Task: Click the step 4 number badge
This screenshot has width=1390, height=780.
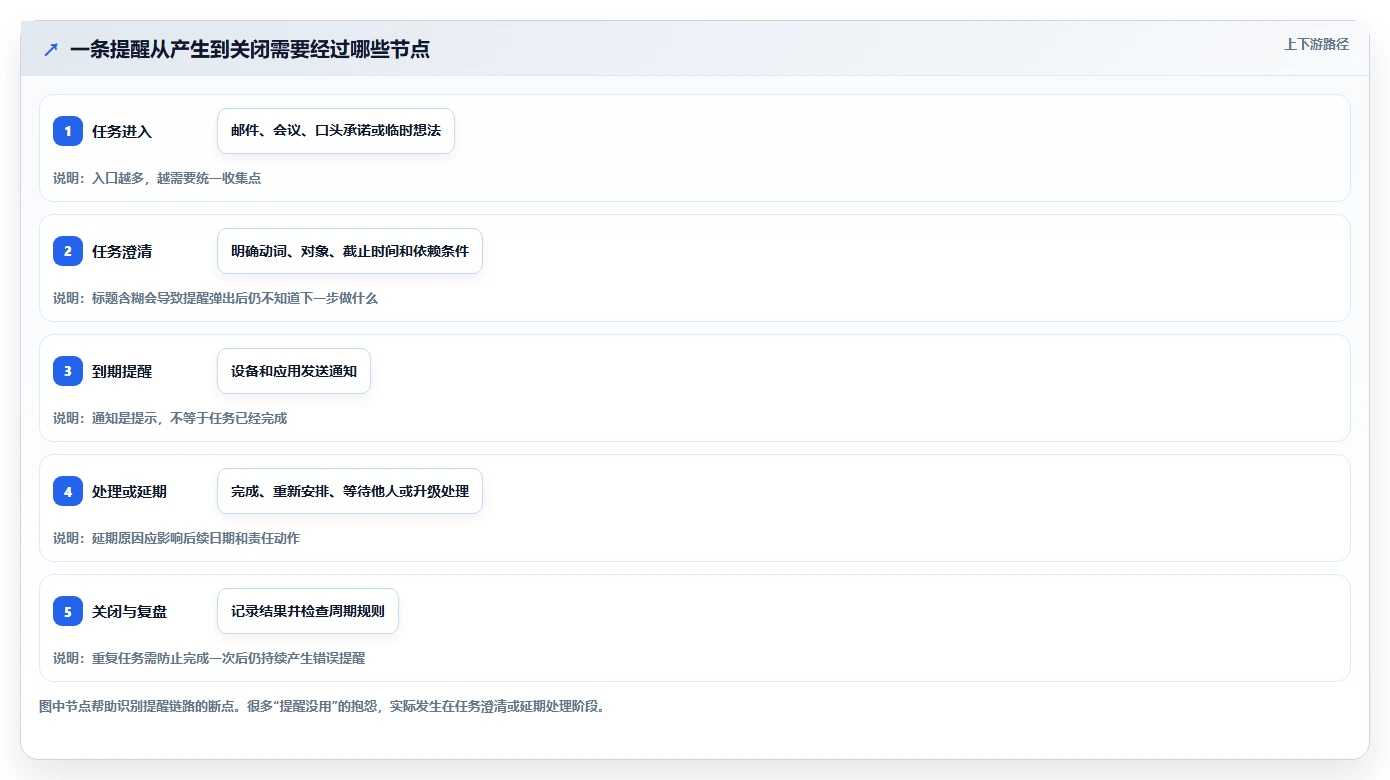Action: (x=68, y=491)
